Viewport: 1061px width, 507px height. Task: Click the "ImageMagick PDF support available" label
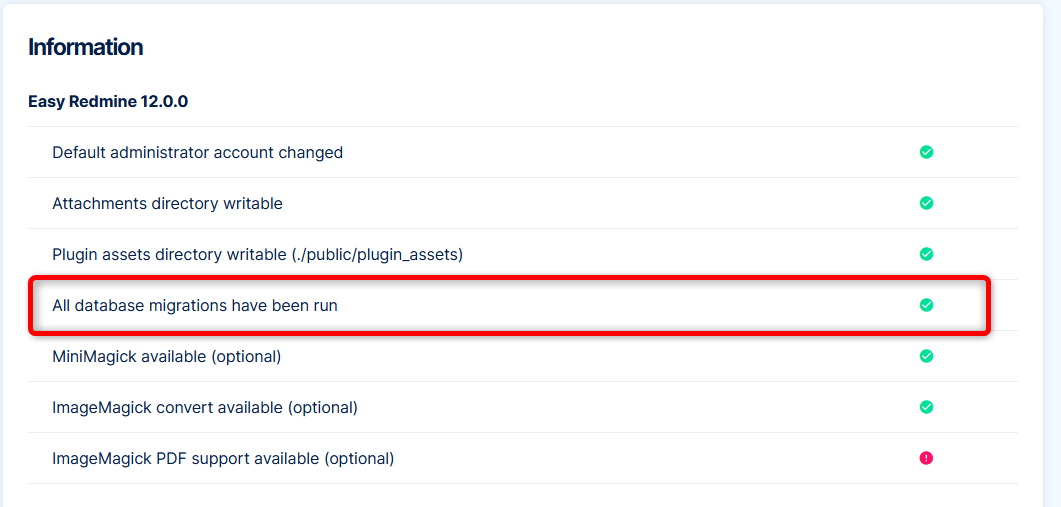pyautogui.click(x=184, y=459)
